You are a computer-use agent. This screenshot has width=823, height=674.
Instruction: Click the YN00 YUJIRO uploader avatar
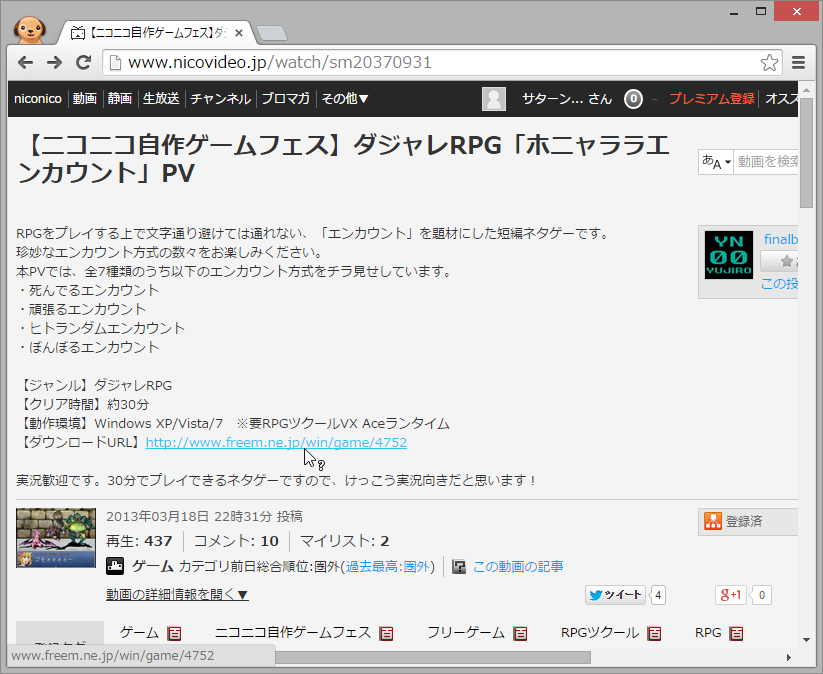click(729, 257)
